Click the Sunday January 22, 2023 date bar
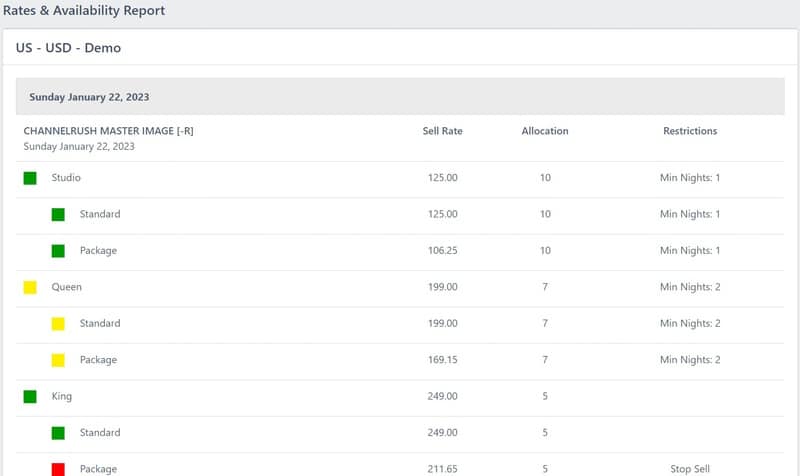This screenshot has height=476, width=800. [400, 96]
